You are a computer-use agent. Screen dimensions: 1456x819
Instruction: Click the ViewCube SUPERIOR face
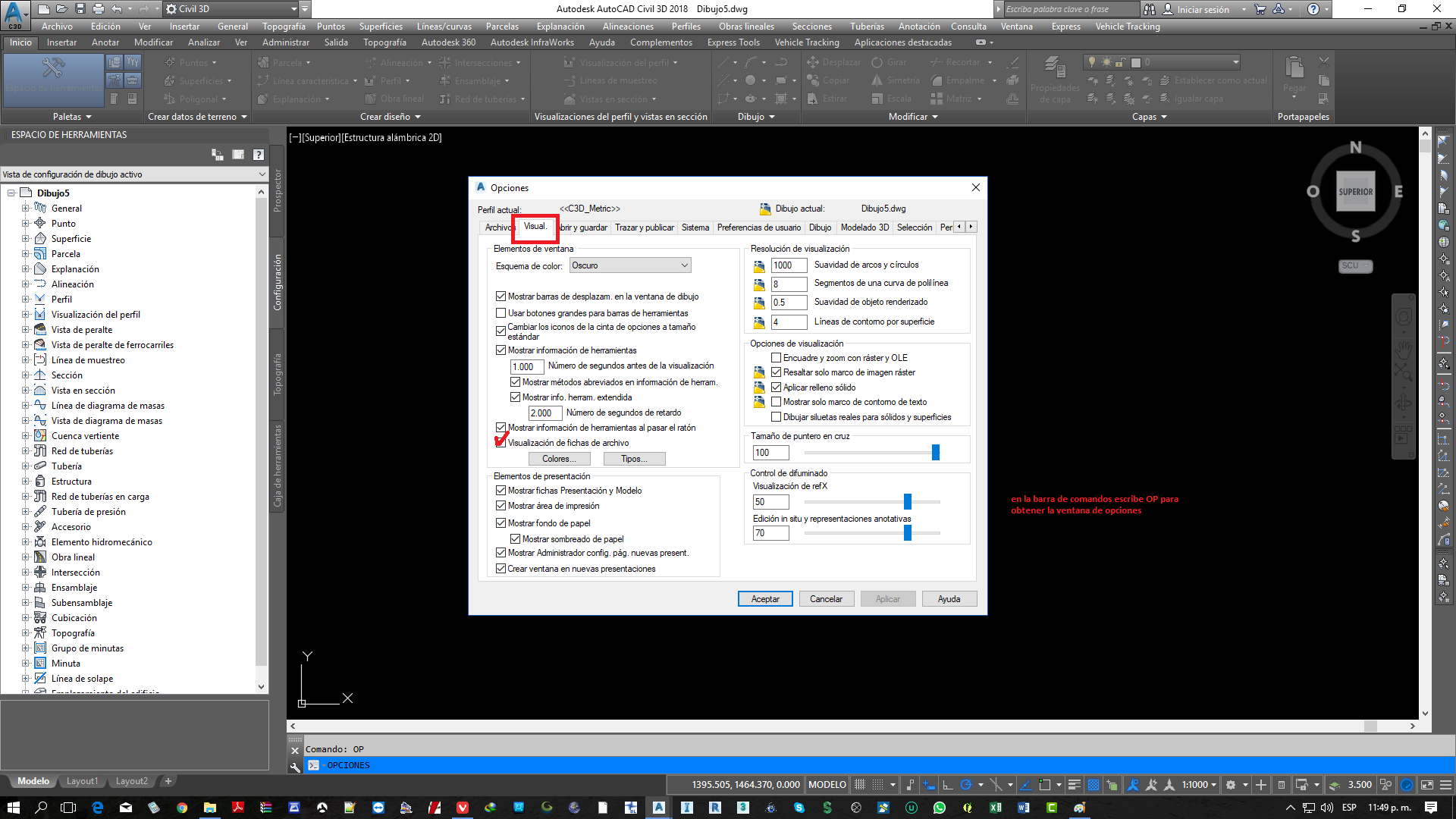click(x=1355, y=192)
